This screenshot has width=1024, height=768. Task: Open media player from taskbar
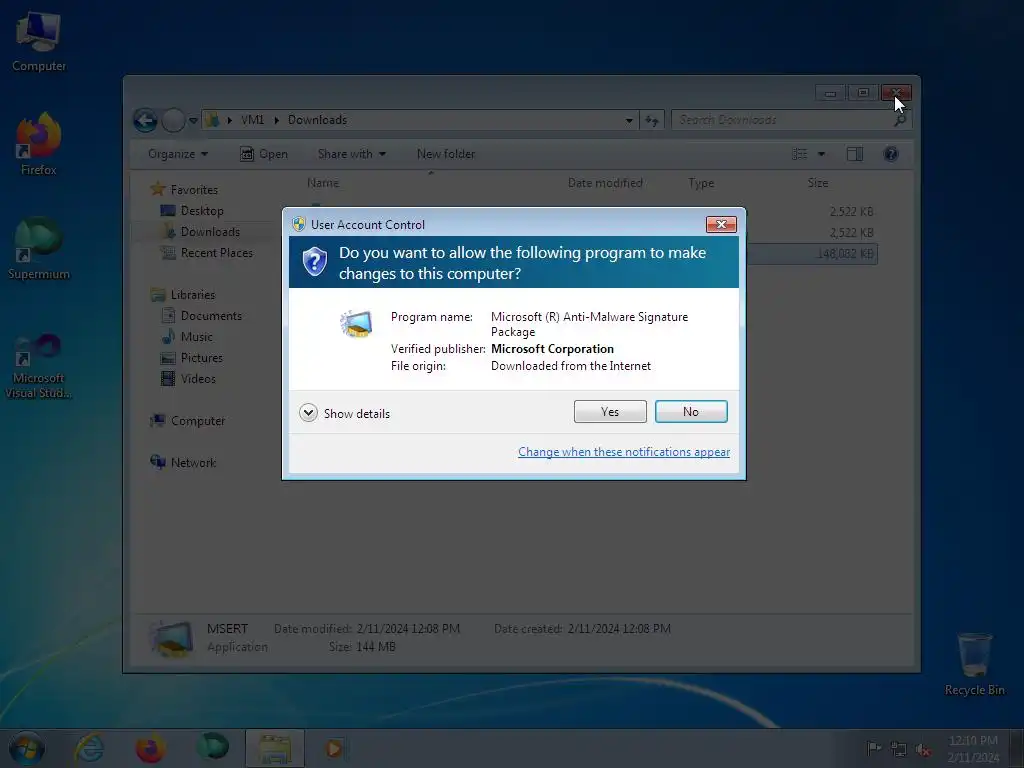pyautogui.click(x=334, y=748)
